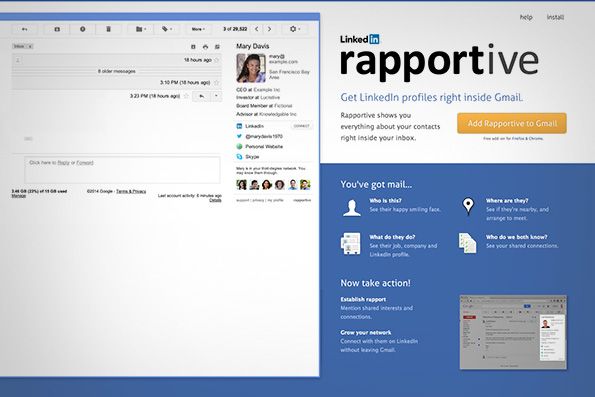
Task: Delete the conversation with the trash icon
Action: [109, 29]
